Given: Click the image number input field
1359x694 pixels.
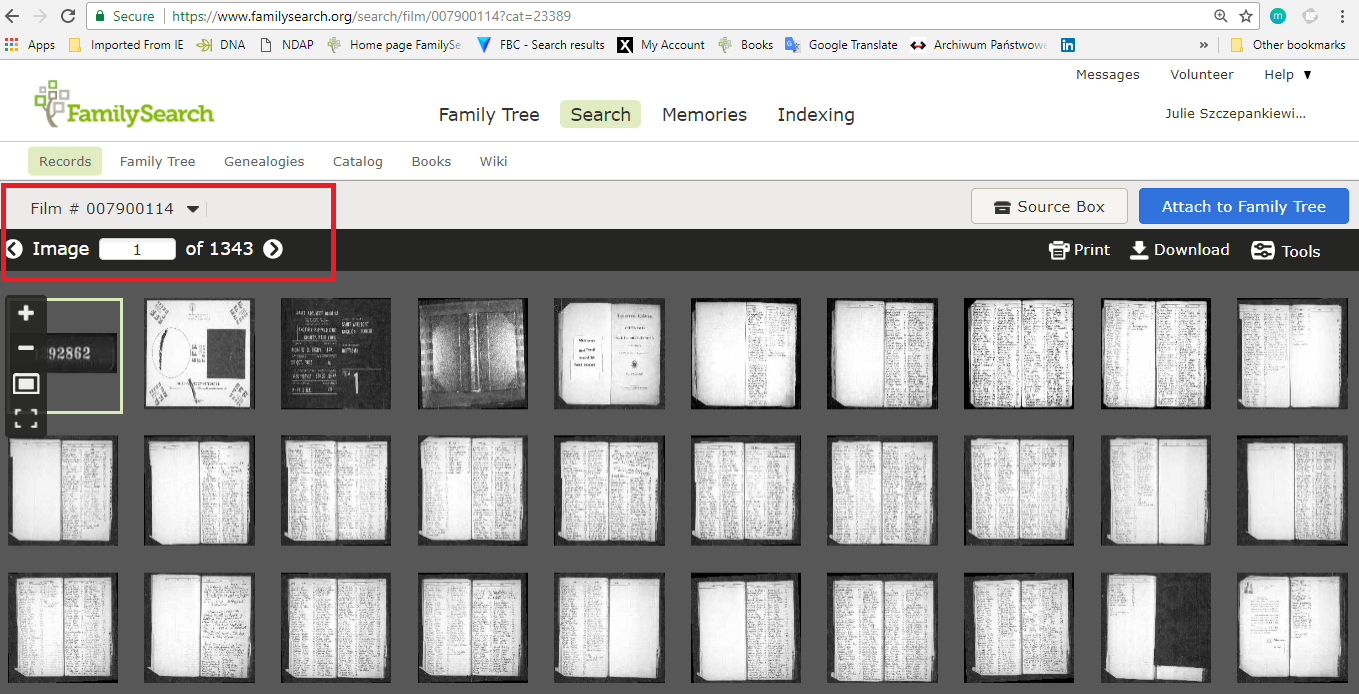Looking at the screenshot, I should (137, 249).
